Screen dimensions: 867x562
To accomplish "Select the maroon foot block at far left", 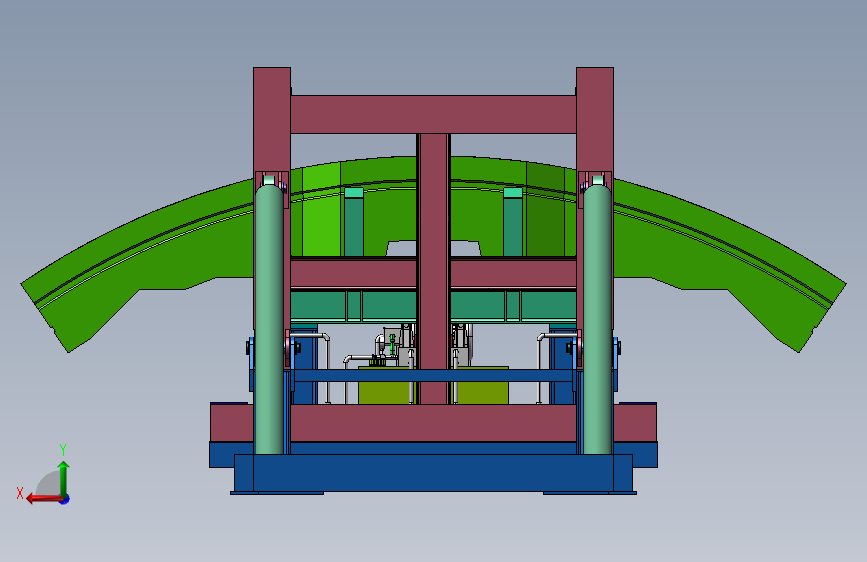I will 232,423.
